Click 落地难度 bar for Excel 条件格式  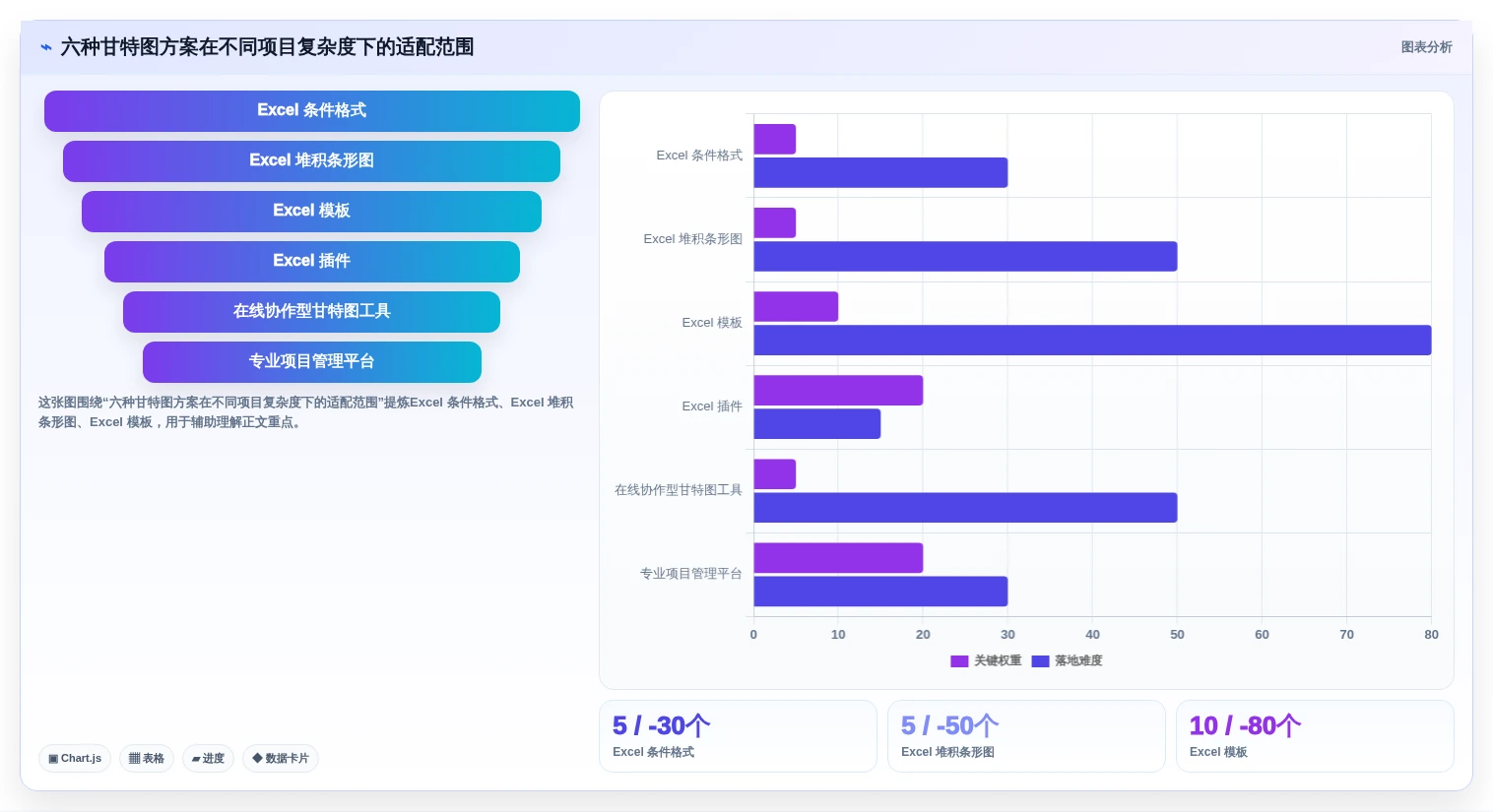click(x=880, y=172)
